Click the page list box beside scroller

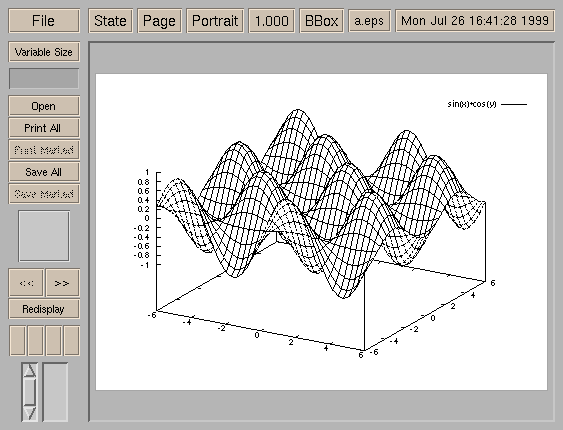[55, 392]
